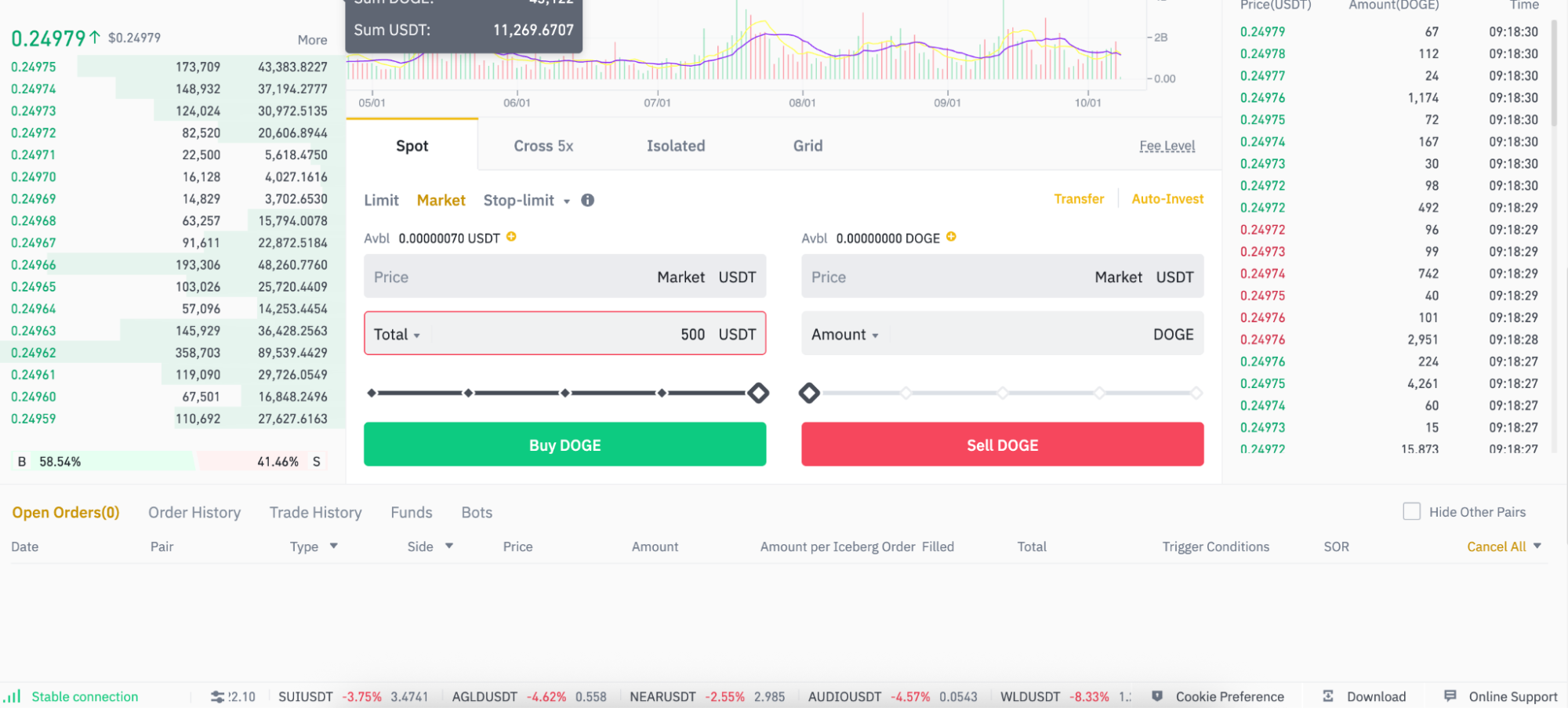1568x708 pixels.
Task: Enable the Hide Other Pairs checkbox
Action: [x=1411, y=510]
